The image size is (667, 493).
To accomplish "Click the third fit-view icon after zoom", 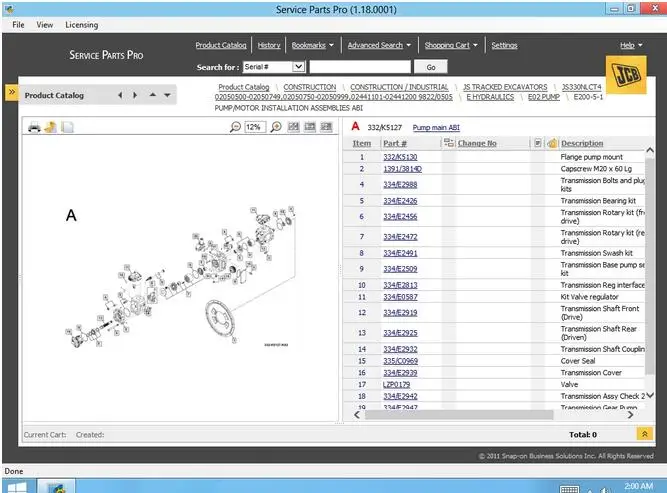I will 326,127.
